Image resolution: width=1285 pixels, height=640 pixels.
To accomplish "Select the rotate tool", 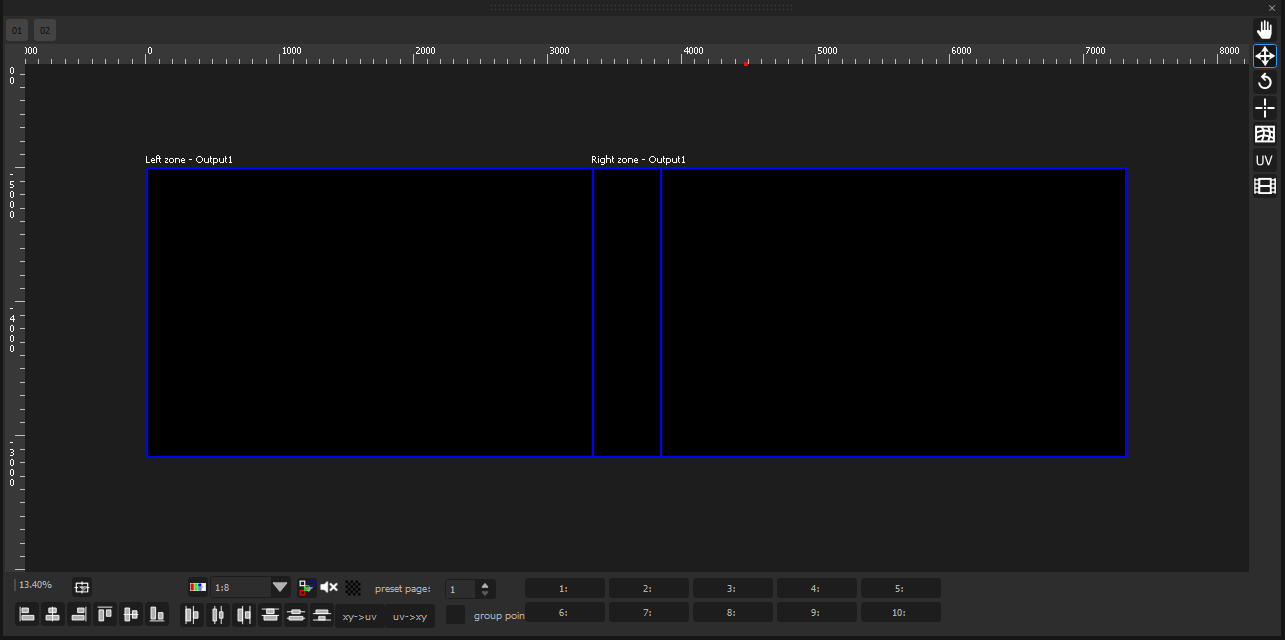I will click(x=1265, y=82).
